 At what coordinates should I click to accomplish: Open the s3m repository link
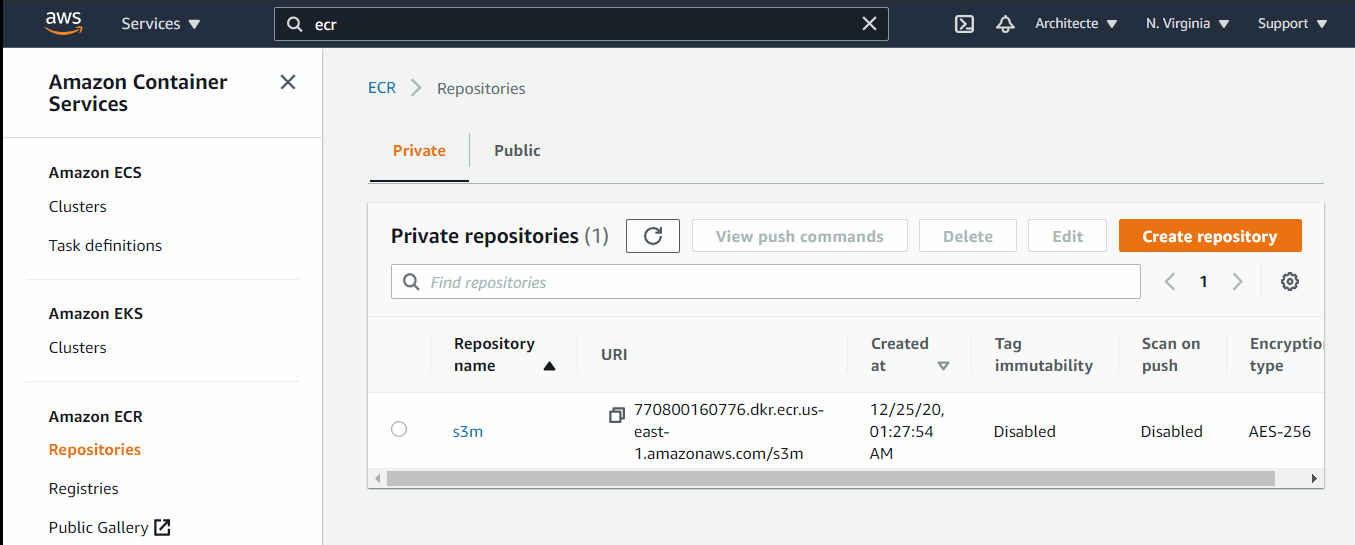click(468, 432)
